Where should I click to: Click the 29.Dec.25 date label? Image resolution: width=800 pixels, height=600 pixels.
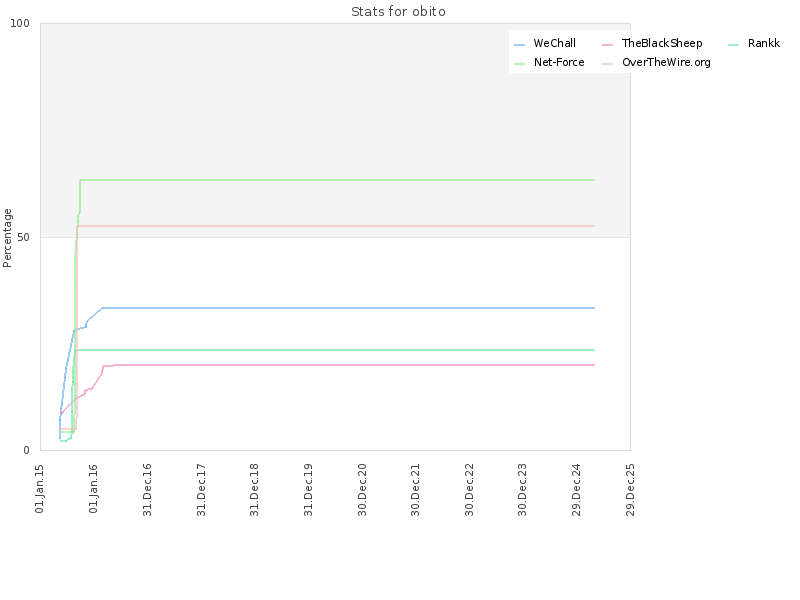(x=630, y=490)
